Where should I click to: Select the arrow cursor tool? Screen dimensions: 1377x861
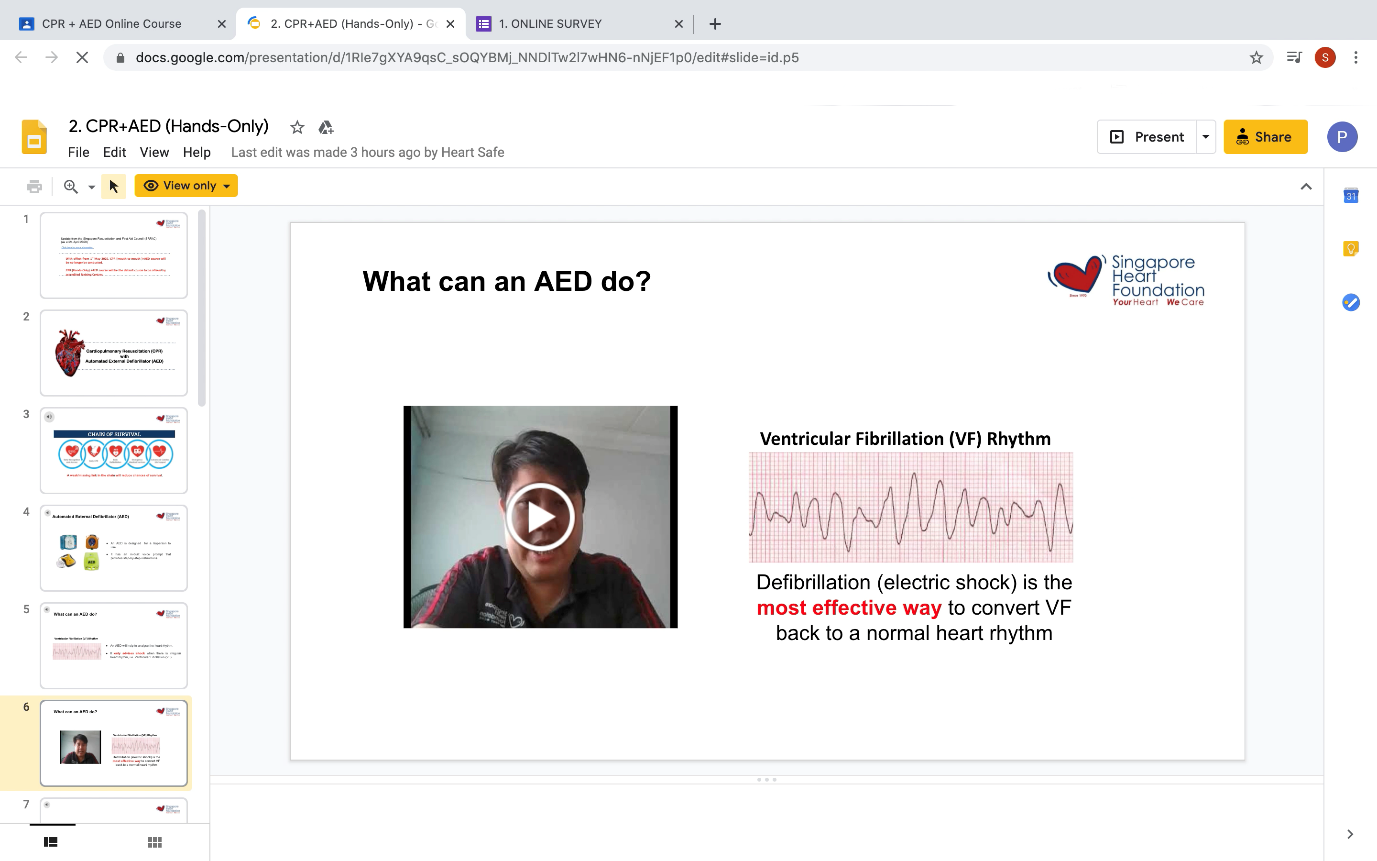113,186
